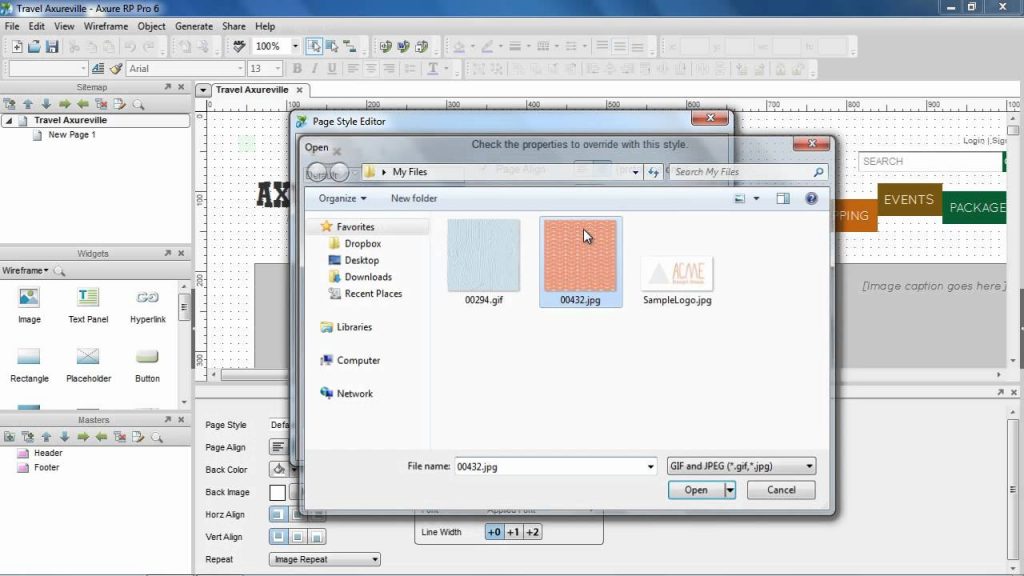Collapse the Travel Axureville sitemap node
Screen dimensions: 1024x576
[x=8, y=121]
